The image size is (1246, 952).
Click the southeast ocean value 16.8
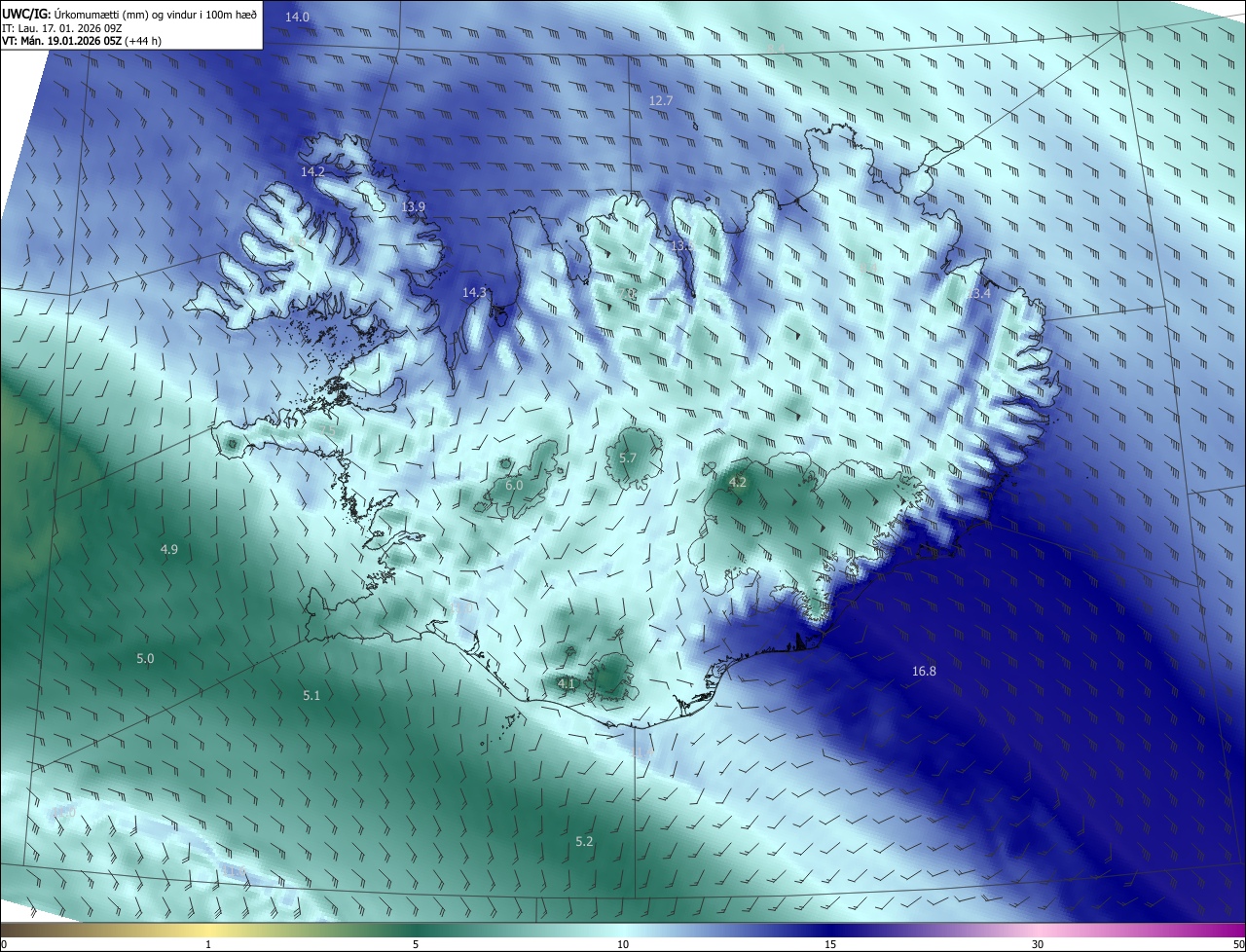[x=924, y=672]
